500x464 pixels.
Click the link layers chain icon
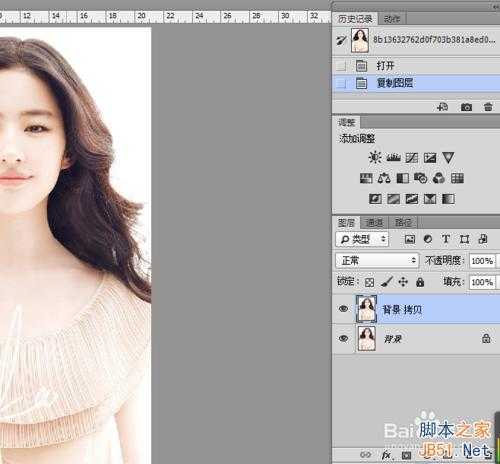[x=366, y=455]
